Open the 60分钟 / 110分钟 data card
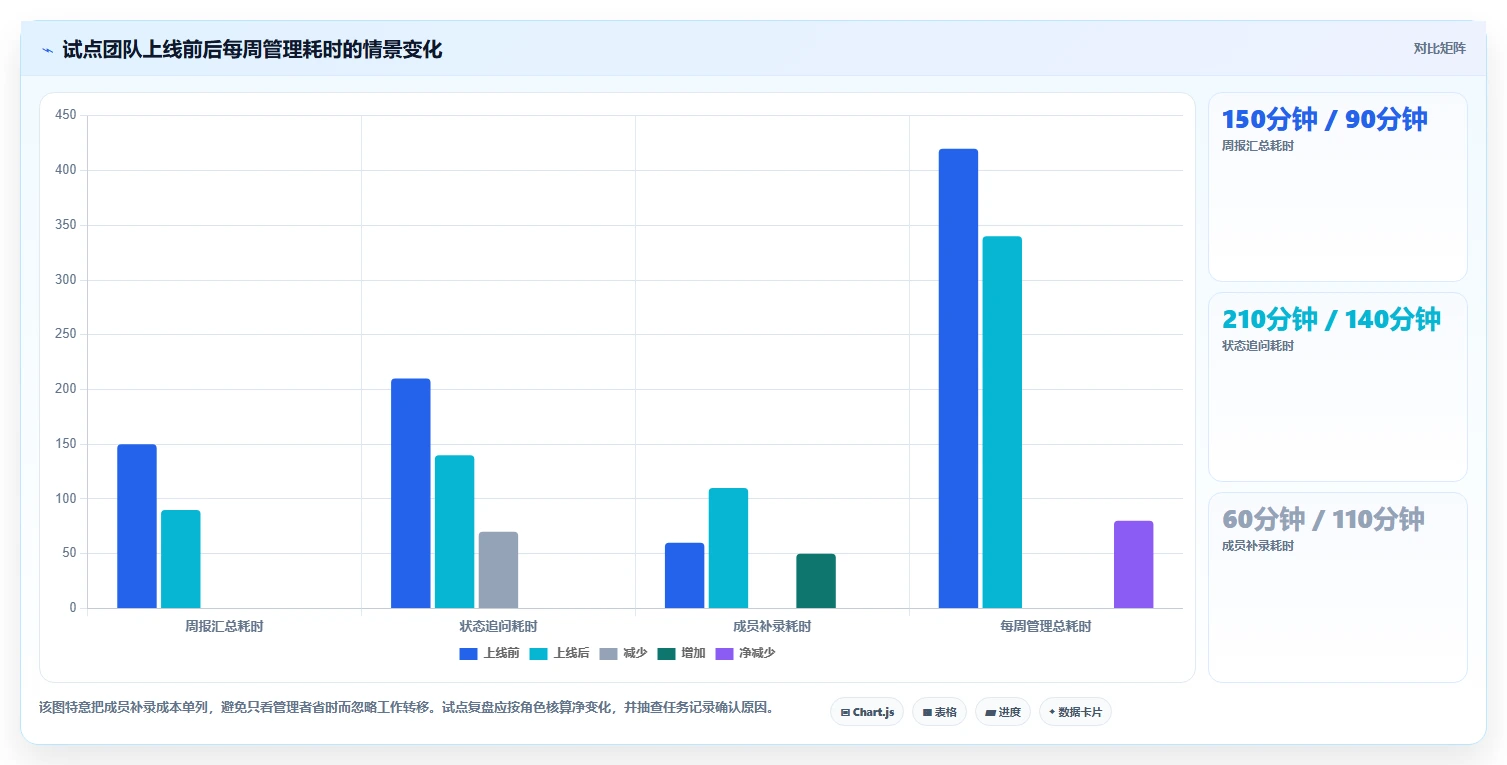This screenshot has height=765, width=1507. click(1338, 587)
